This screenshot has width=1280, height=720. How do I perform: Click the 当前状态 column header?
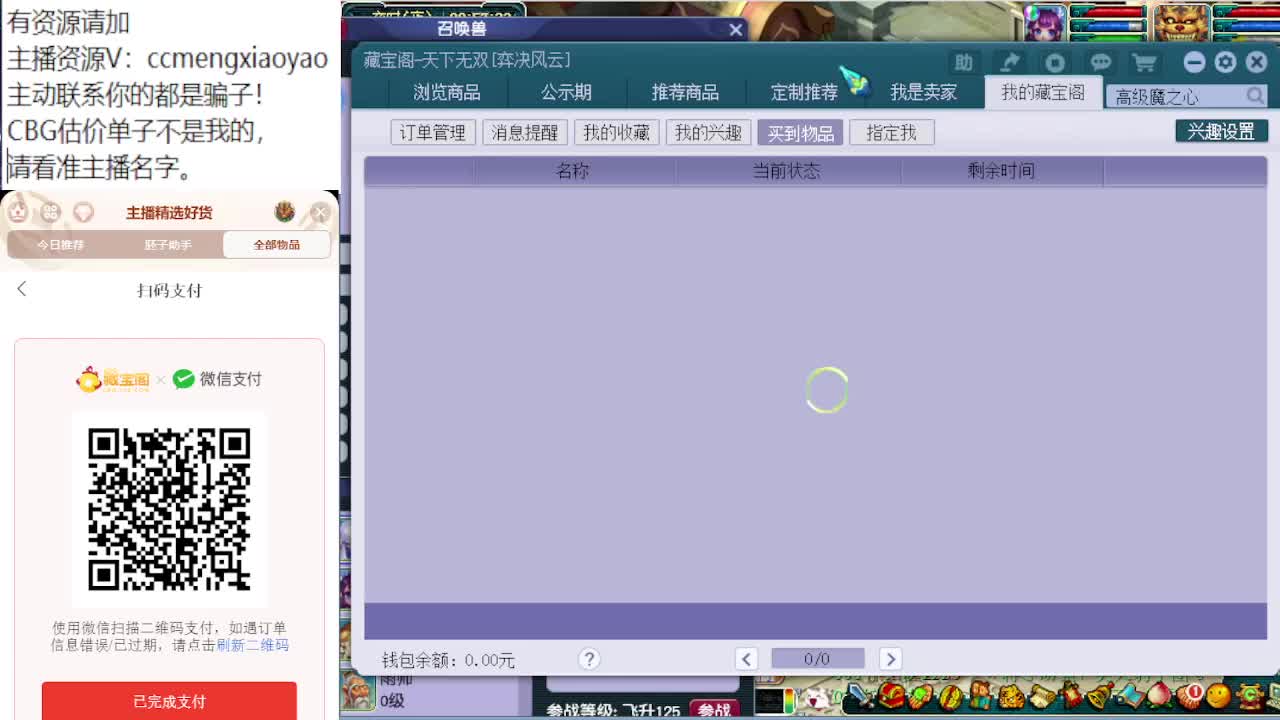point(786,171)
